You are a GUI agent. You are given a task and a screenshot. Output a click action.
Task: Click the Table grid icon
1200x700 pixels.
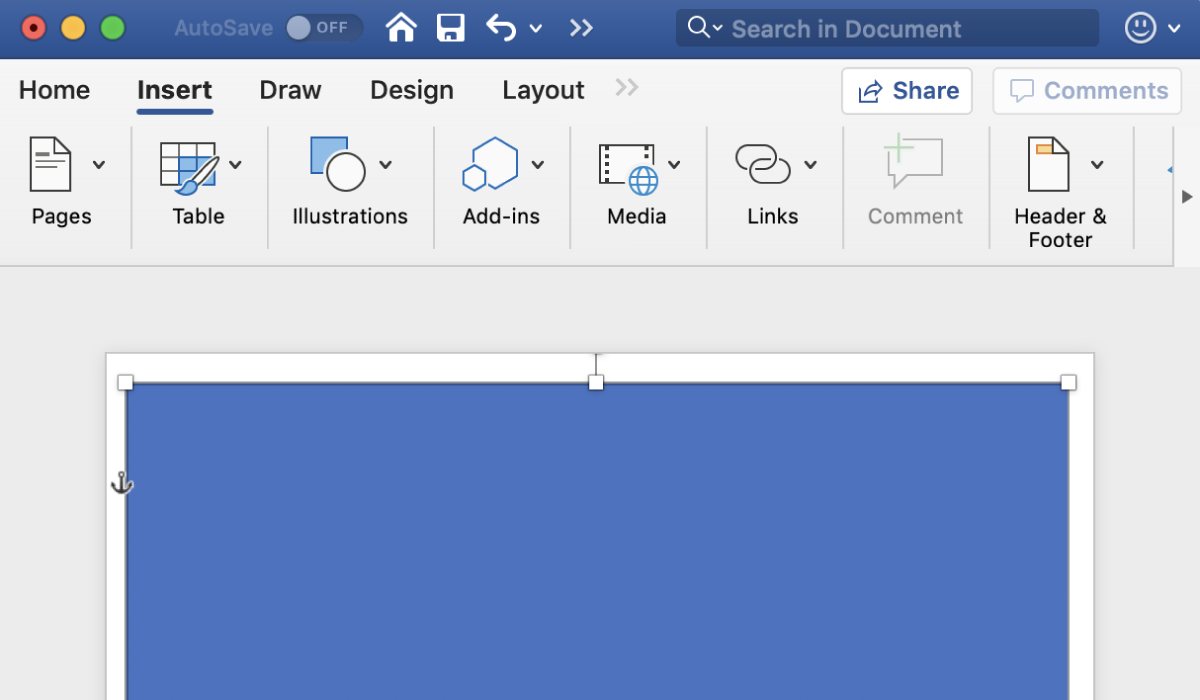click(x=188, y=165)
